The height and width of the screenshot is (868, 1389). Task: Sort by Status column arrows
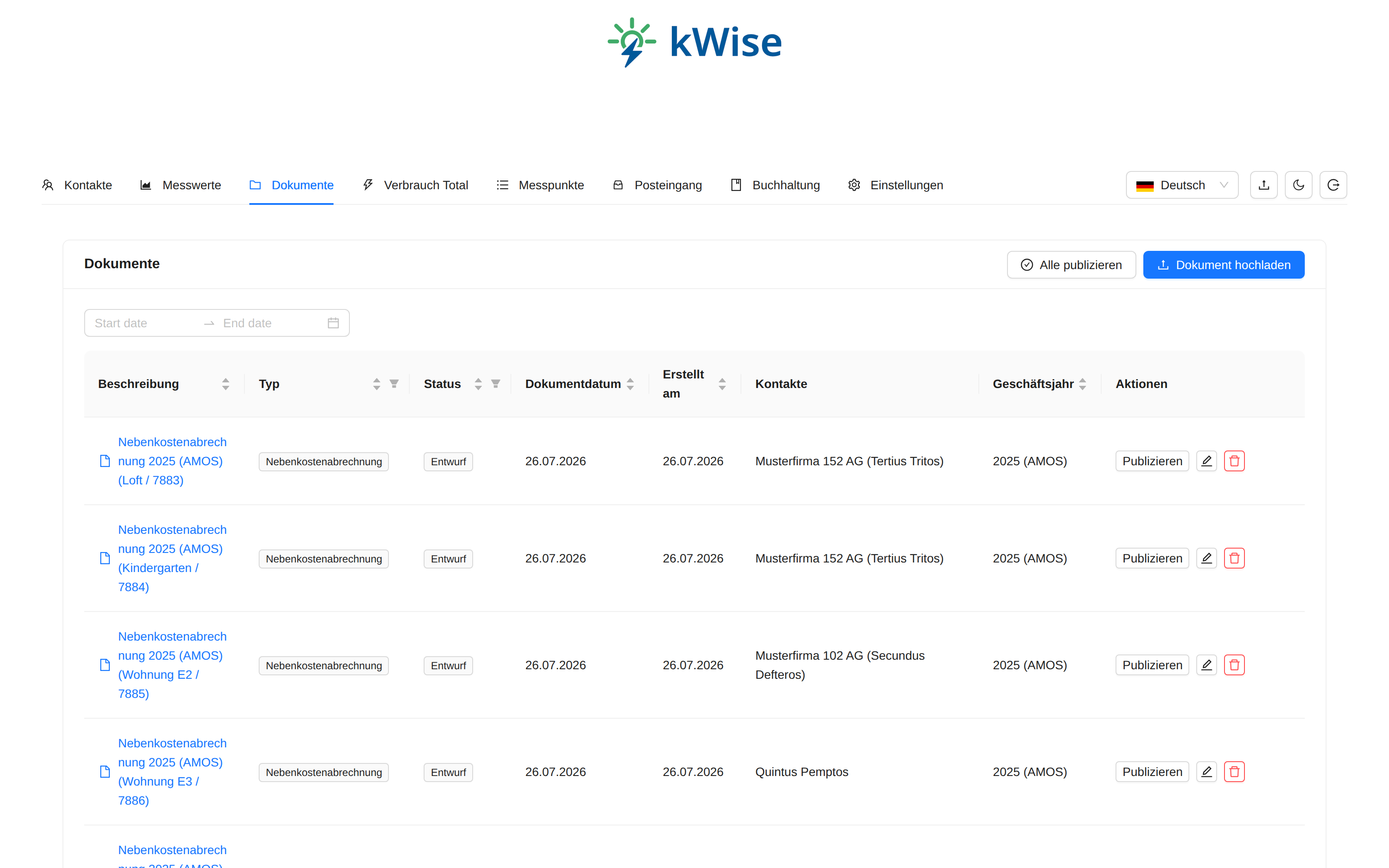click(x=478, y=384)
